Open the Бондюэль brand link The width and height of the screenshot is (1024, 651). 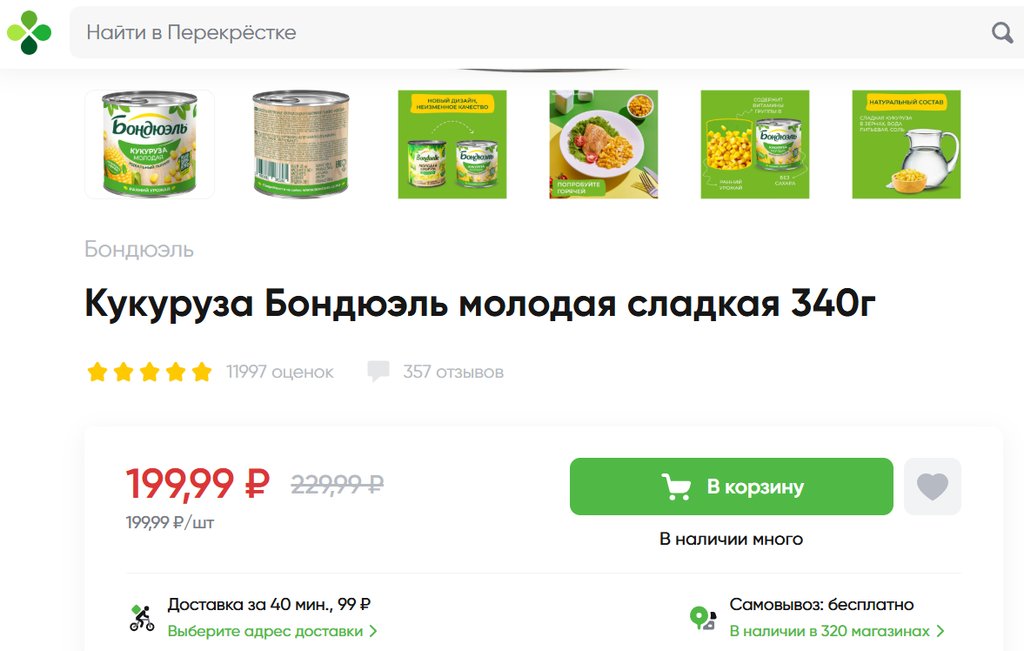pos(139,249)
